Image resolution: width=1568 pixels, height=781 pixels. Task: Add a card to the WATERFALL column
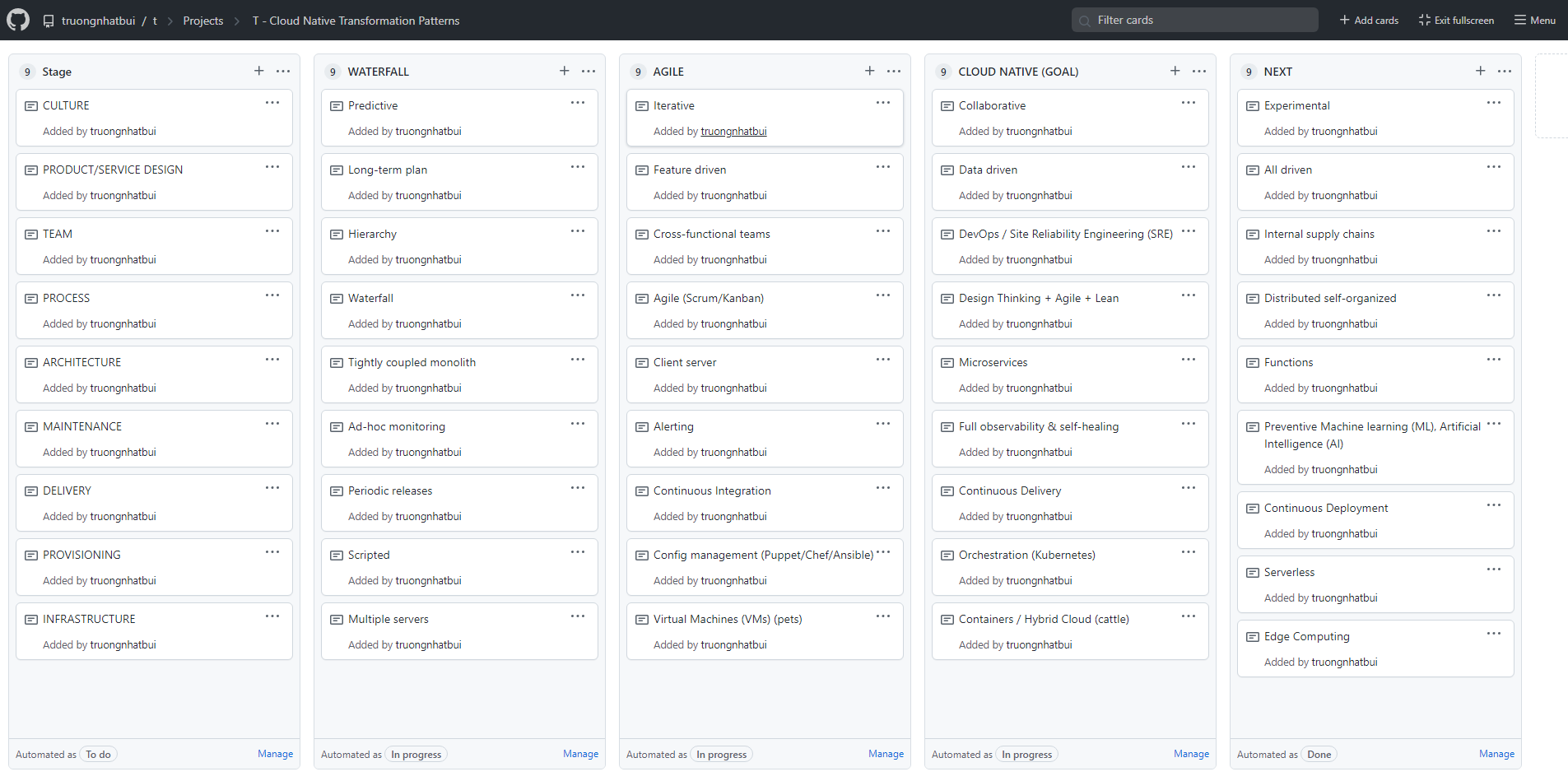(x=565, y=71)
